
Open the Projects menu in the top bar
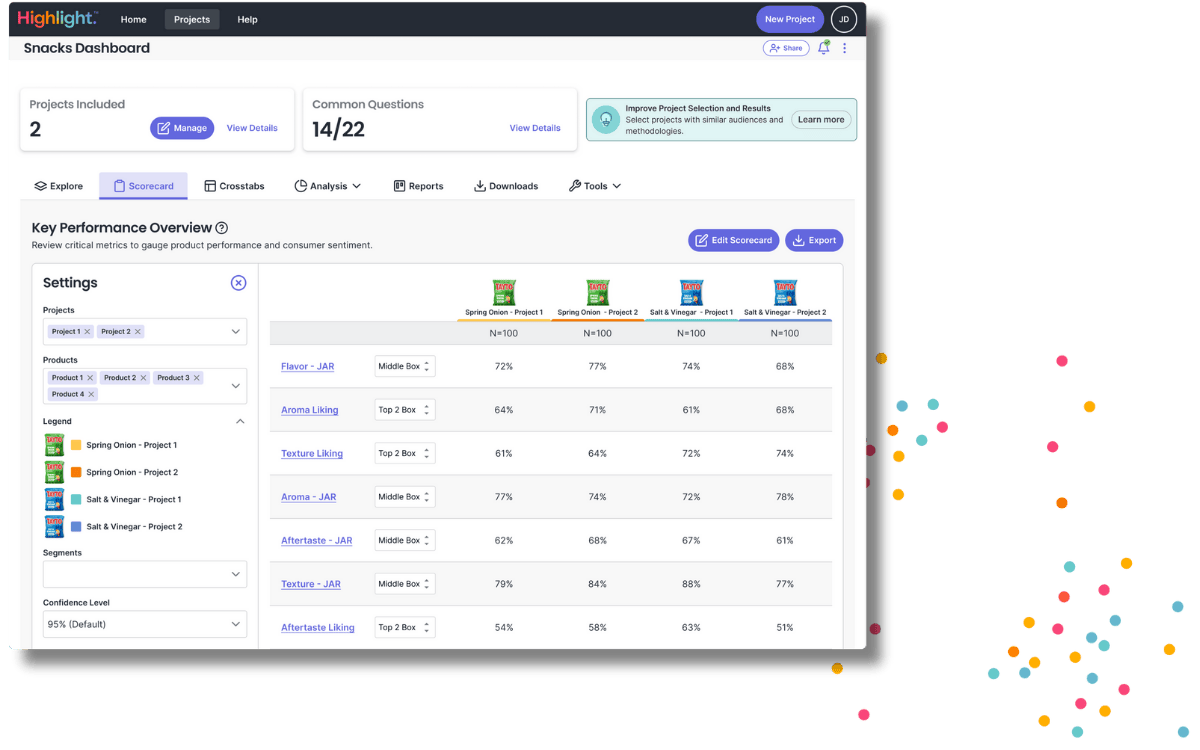click(192, 19)
